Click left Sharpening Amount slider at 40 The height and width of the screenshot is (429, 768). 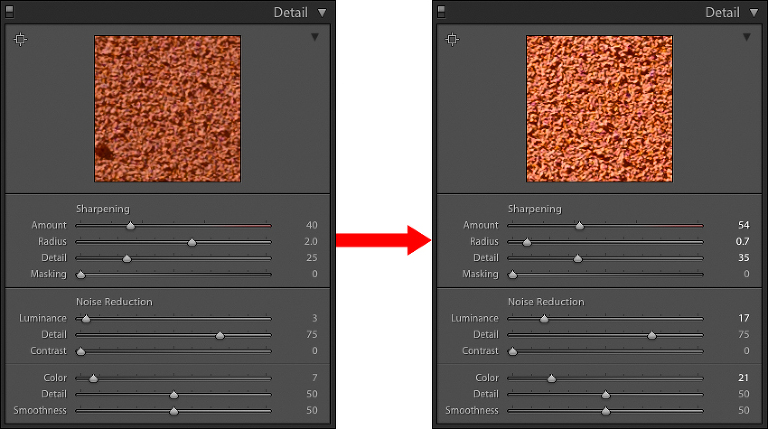[x=130, y=226]
